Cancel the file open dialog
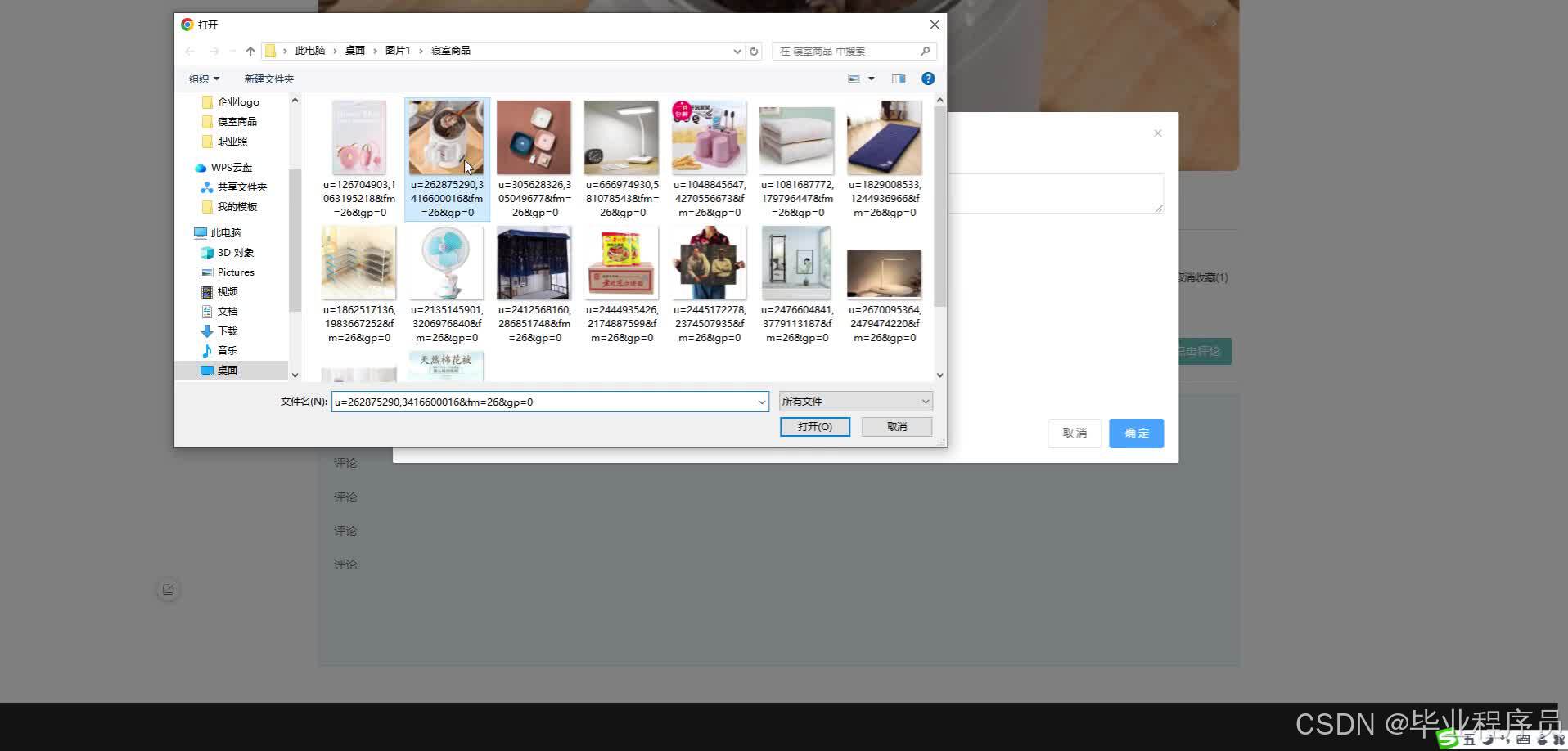Image resolution: width=1568 pixels, height=751 pixels. 897,427
